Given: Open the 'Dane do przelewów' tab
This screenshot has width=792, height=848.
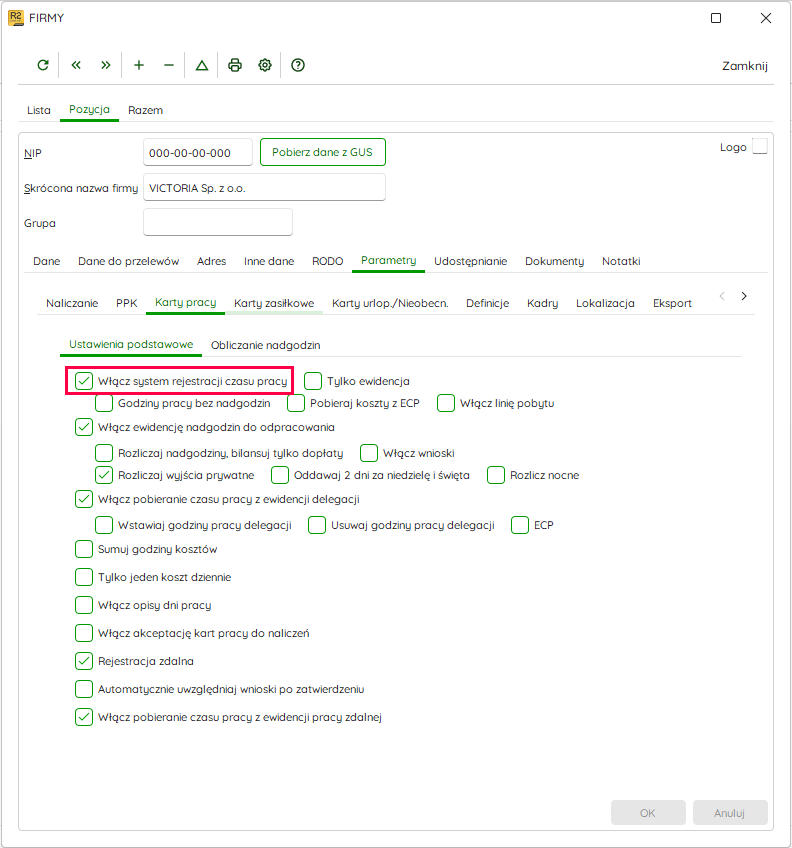Looking at the screenshot, I should [129, 261].
